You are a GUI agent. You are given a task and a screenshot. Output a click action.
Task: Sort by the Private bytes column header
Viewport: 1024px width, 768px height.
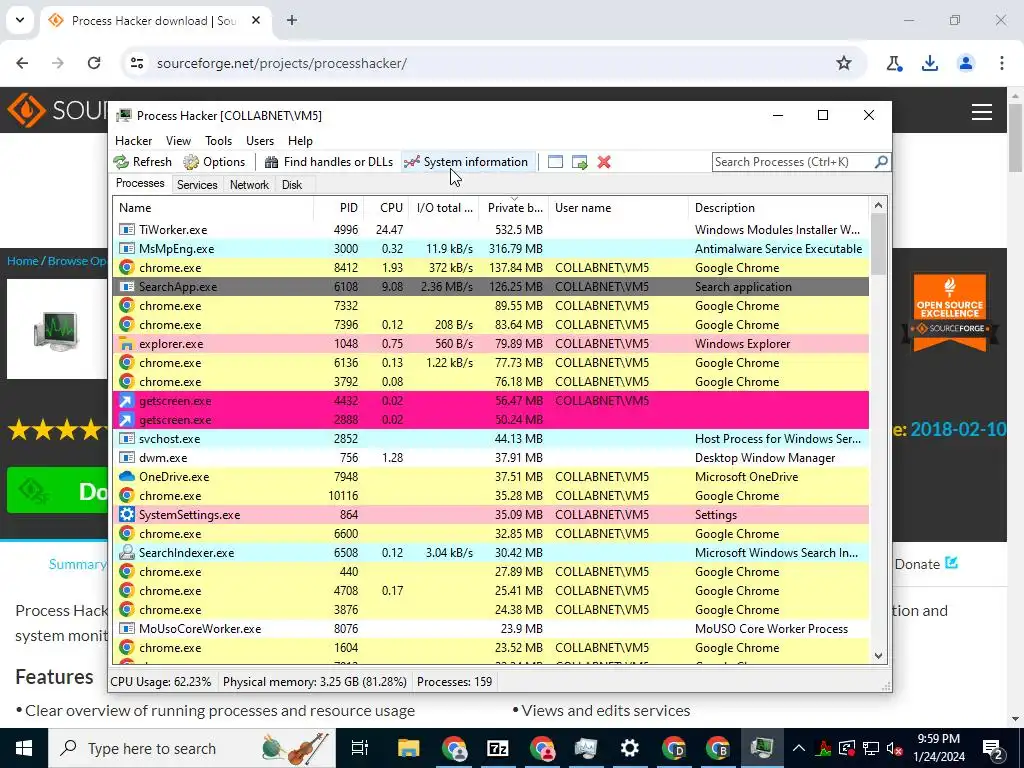514,208
